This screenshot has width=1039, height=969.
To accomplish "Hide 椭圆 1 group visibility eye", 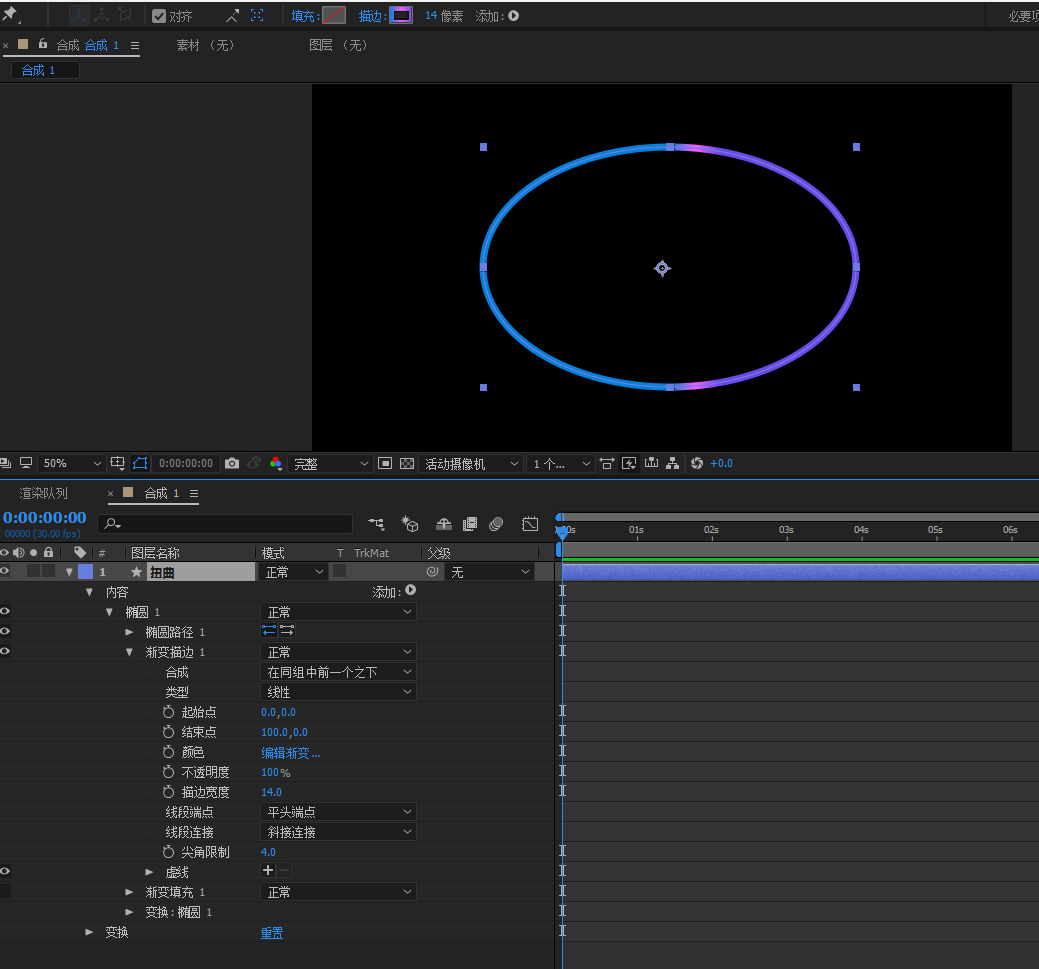I will pos(5,611).
